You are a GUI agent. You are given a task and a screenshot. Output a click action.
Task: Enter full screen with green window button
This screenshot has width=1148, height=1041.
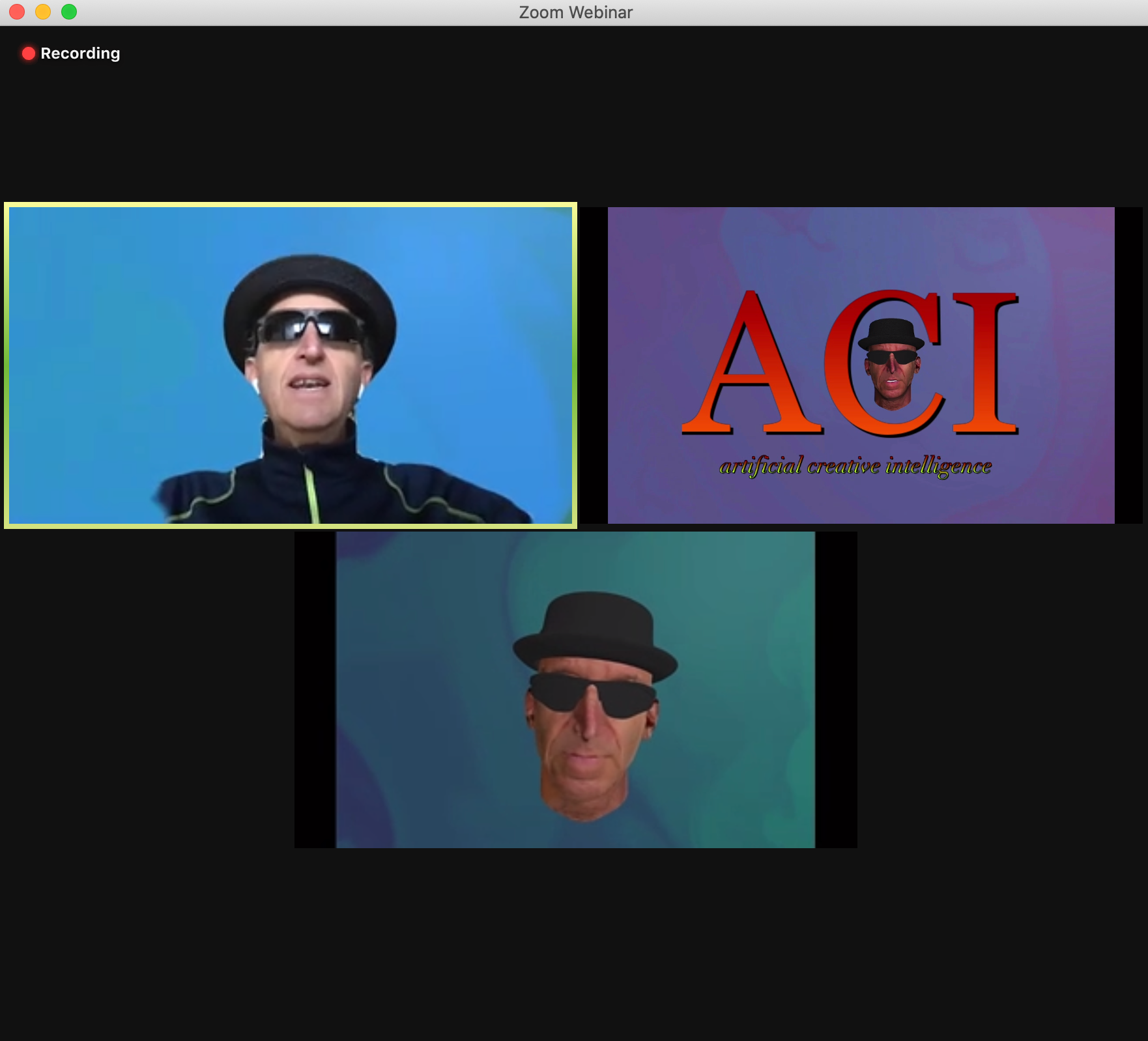pyautogui.click(x=69, y=12)
